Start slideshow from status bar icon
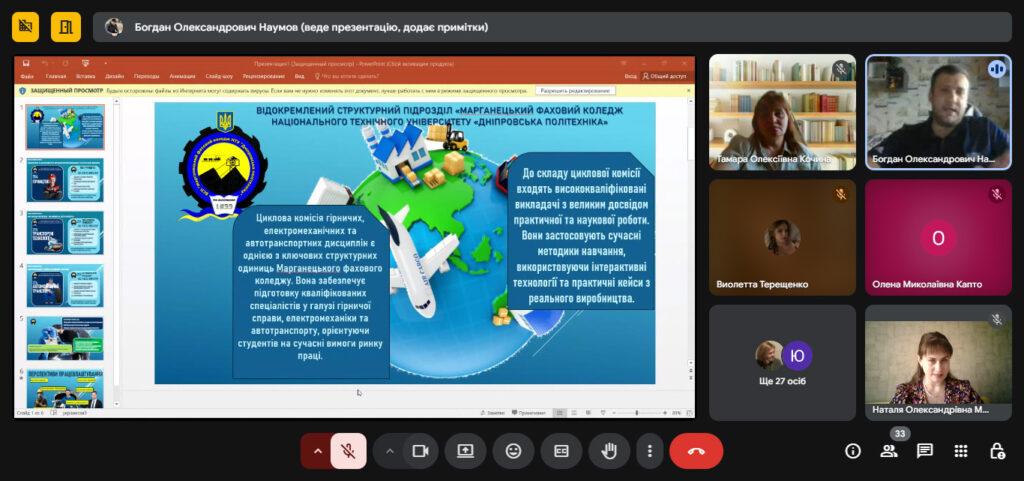Screen dimensions: 1024x481 [x=603, y=412]
